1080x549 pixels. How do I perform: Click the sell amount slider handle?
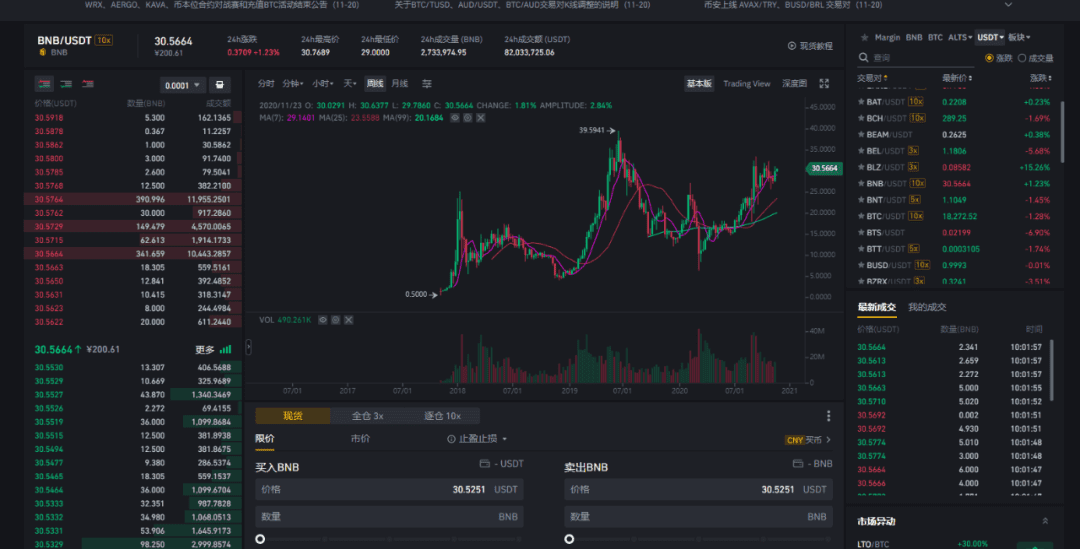pyautogui.click(x=569, y=539)
